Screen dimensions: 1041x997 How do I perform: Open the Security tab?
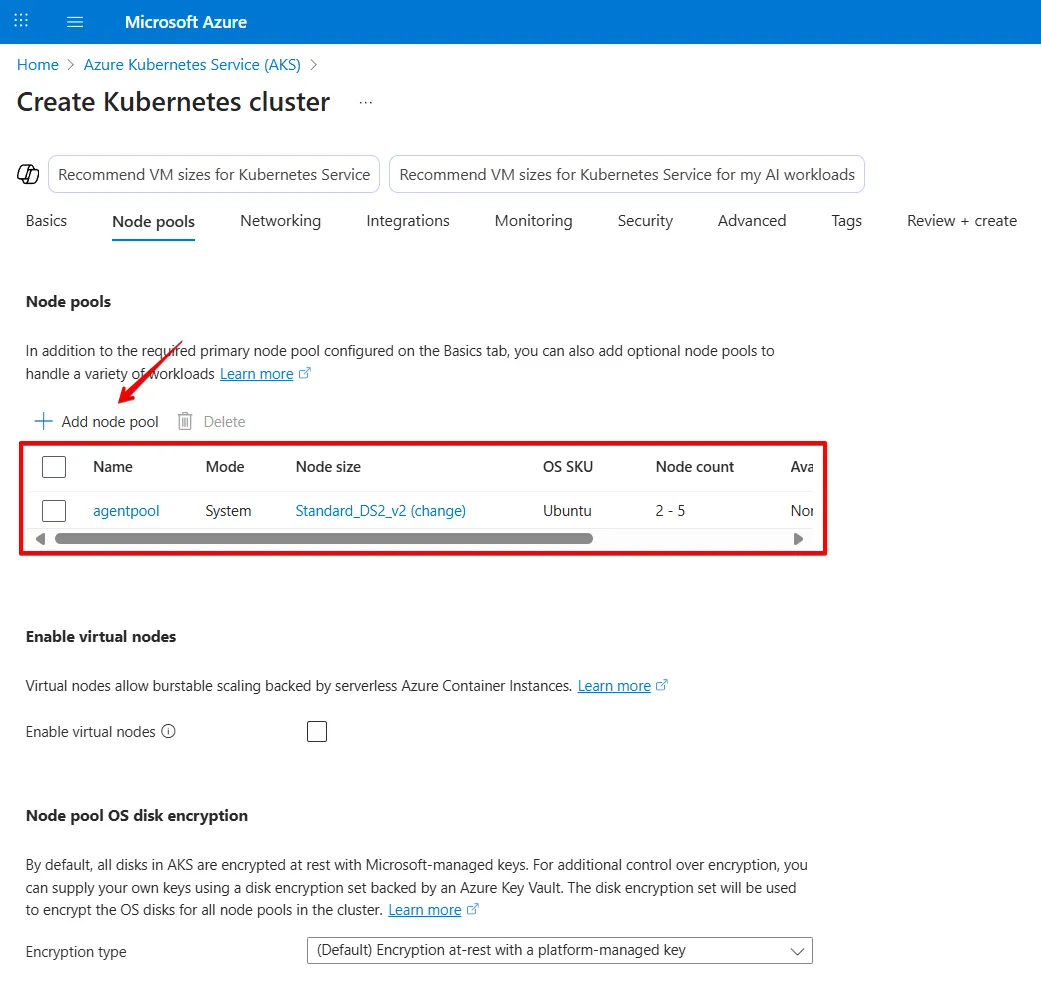[x=645, y=221]
